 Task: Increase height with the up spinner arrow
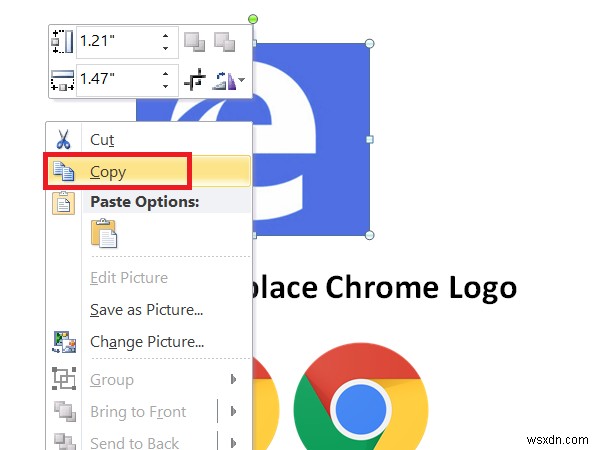click(x=165, y=36)
